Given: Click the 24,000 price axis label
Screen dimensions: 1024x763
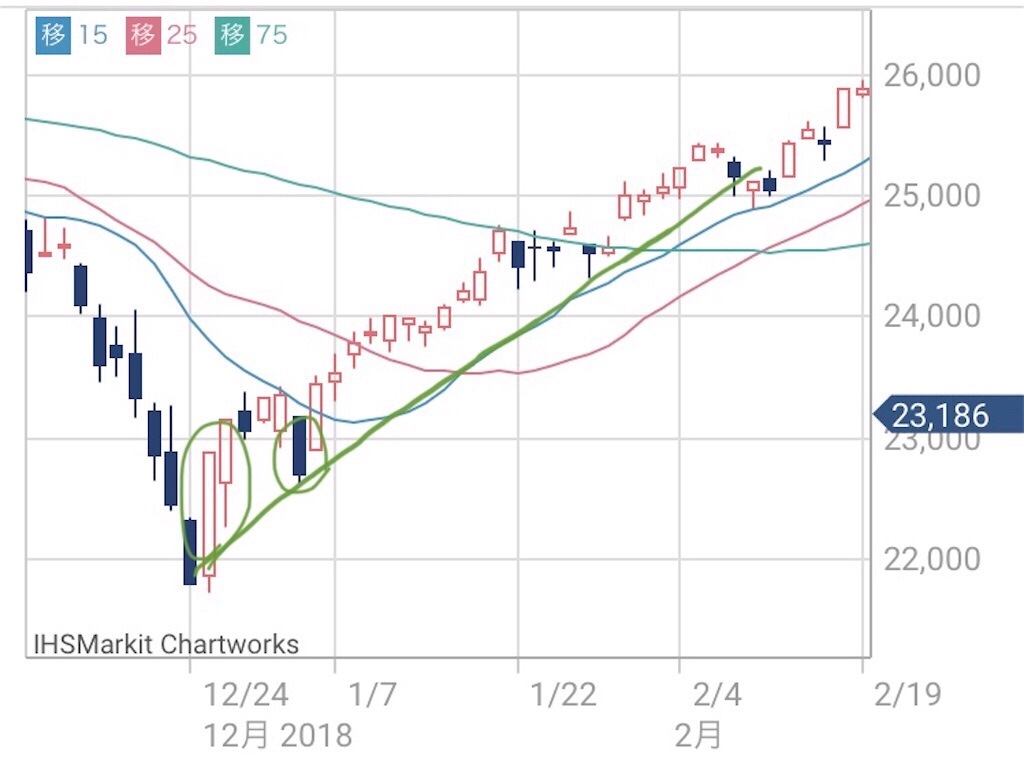Looking at the screenshot, I should click(932, 317).
